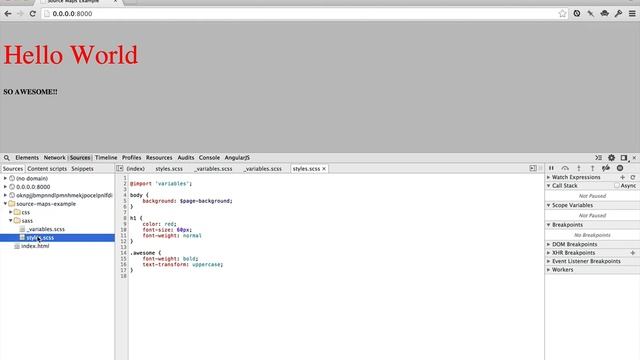
Task: Expand the DOM Breakpoints section
Action: (x=549, y=244)
